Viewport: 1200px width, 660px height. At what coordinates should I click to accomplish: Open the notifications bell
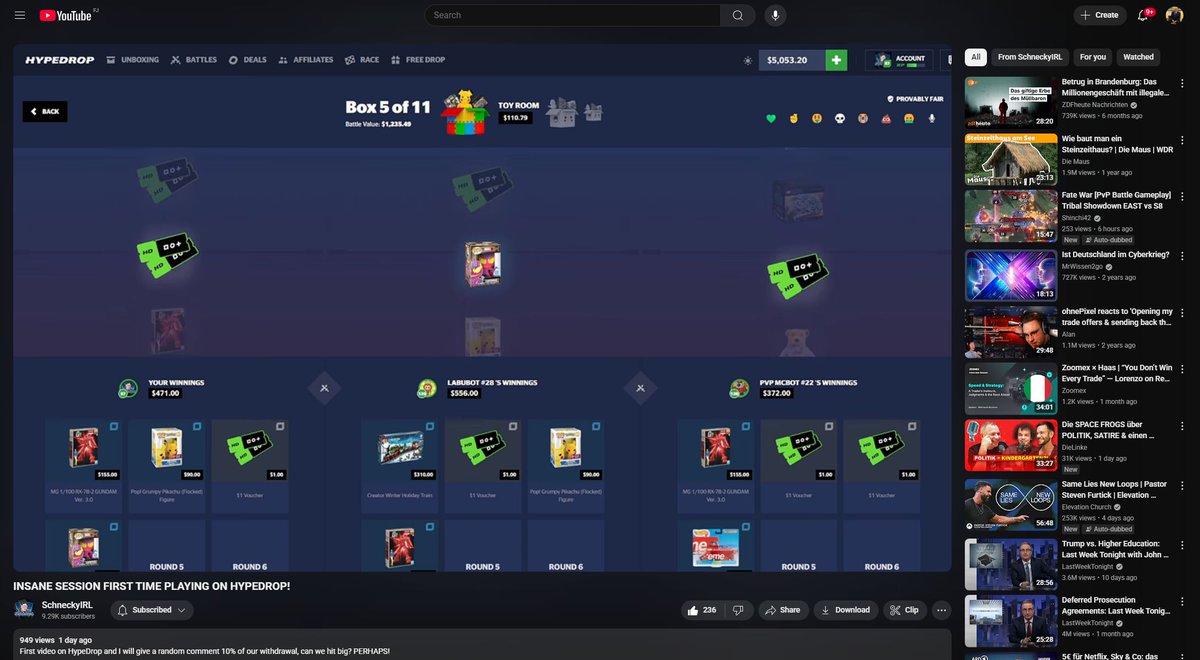1143,15
